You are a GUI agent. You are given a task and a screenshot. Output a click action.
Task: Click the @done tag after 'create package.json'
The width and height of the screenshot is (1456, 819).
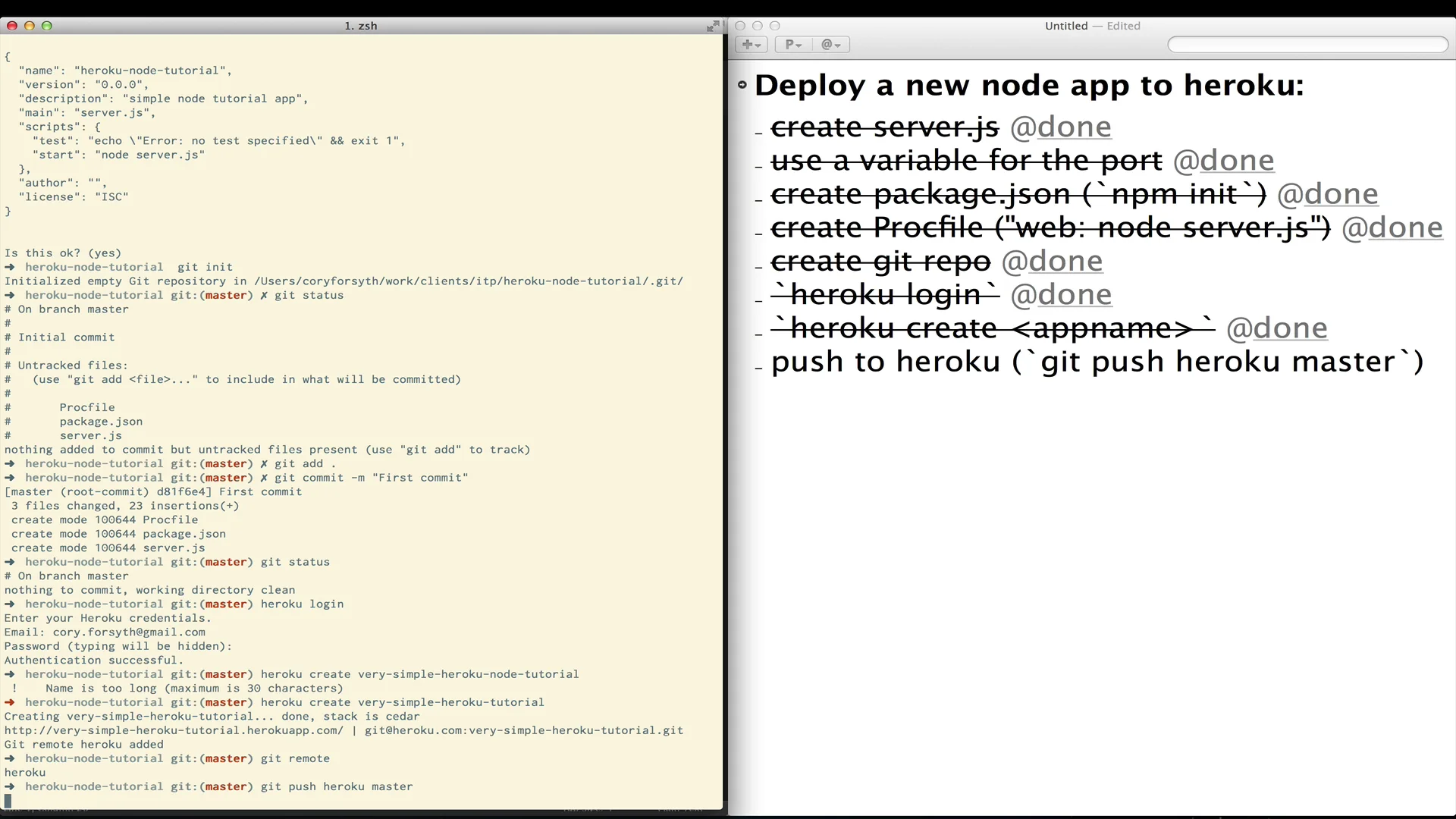[1328, 194]
